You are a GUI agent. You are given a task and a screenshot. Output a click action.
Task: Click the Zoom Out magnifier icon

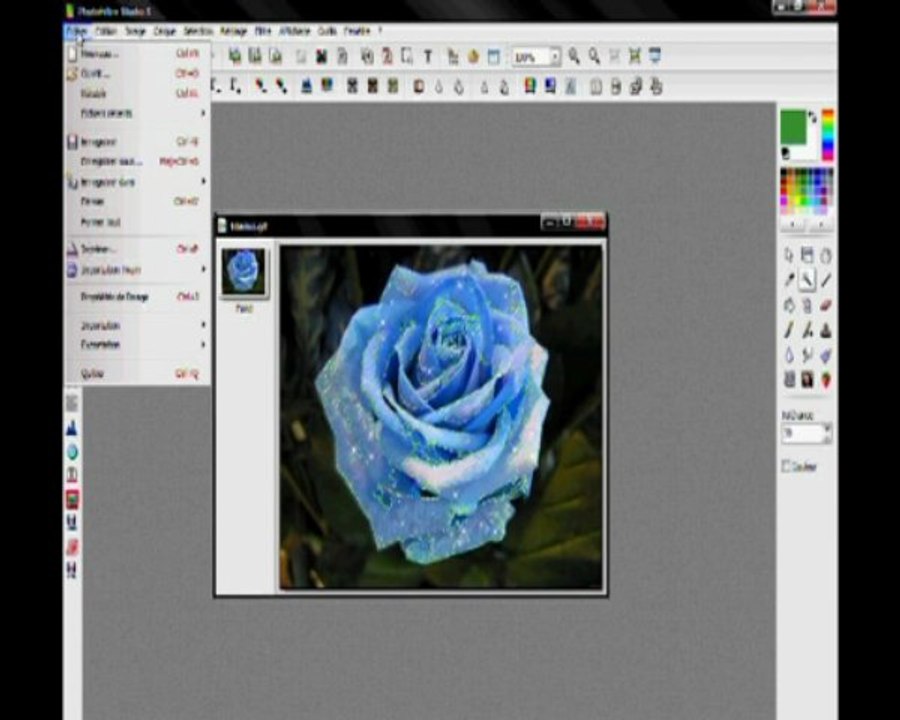[594, 56]
